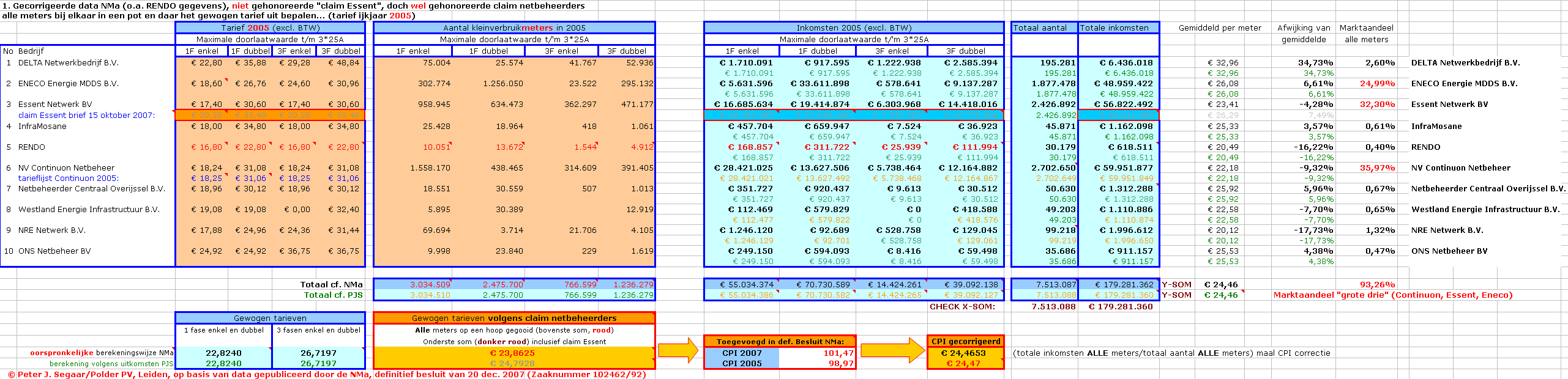Select the 'Afwijking van' heading cell
This screenshot has height=379, width=1568.
click(x=1304, y=28)
